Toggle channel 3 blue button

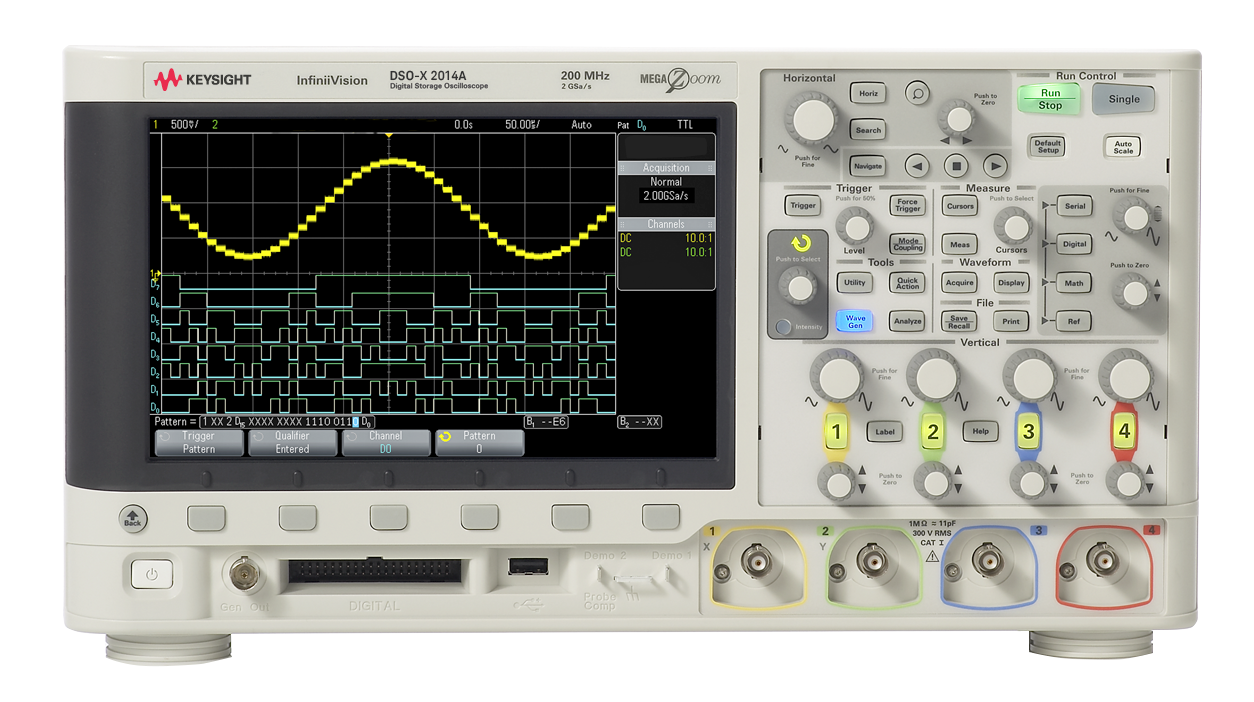[1027, 432]
